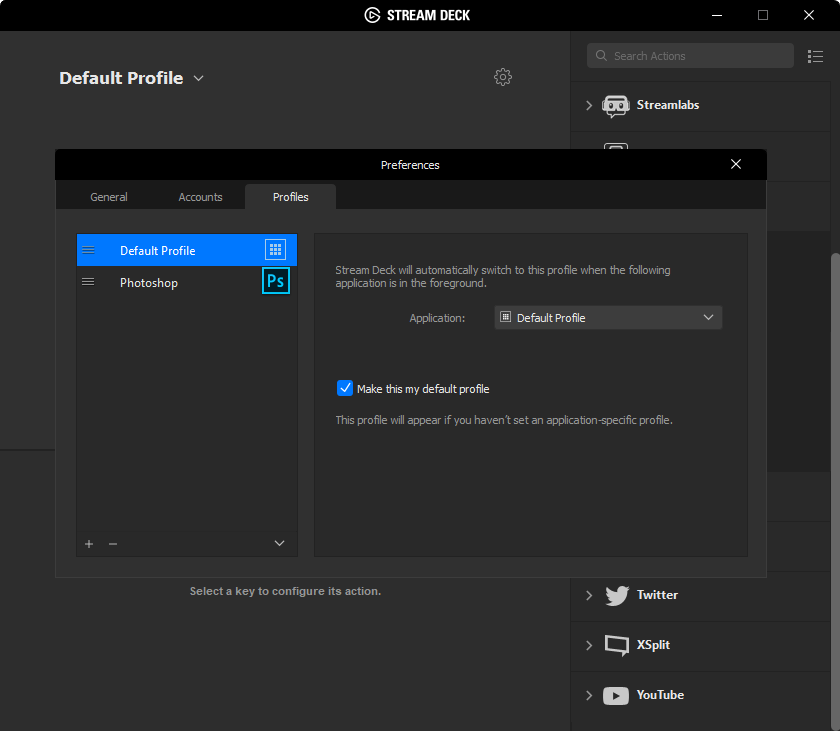Uncheck Make this my default profile
840x731 pixels.
pos(345,388)
